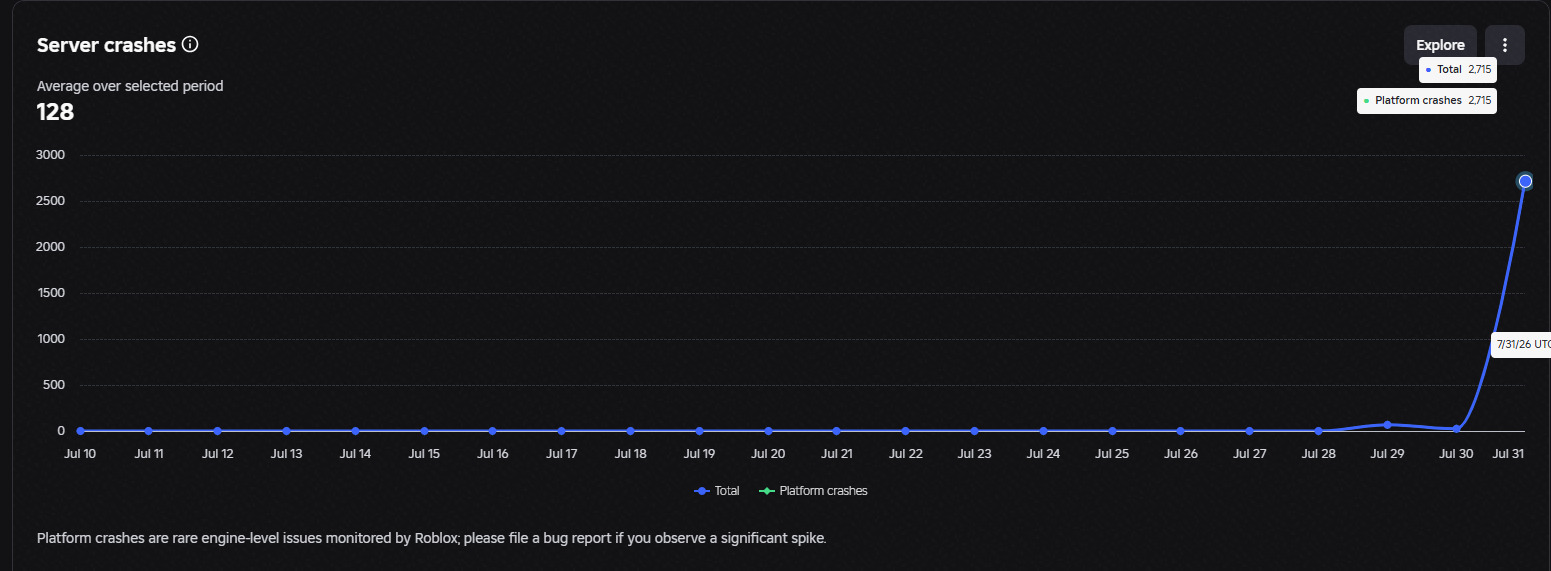
Task: Click the Jul 18 x-axis label
Action: click(630, 453)
